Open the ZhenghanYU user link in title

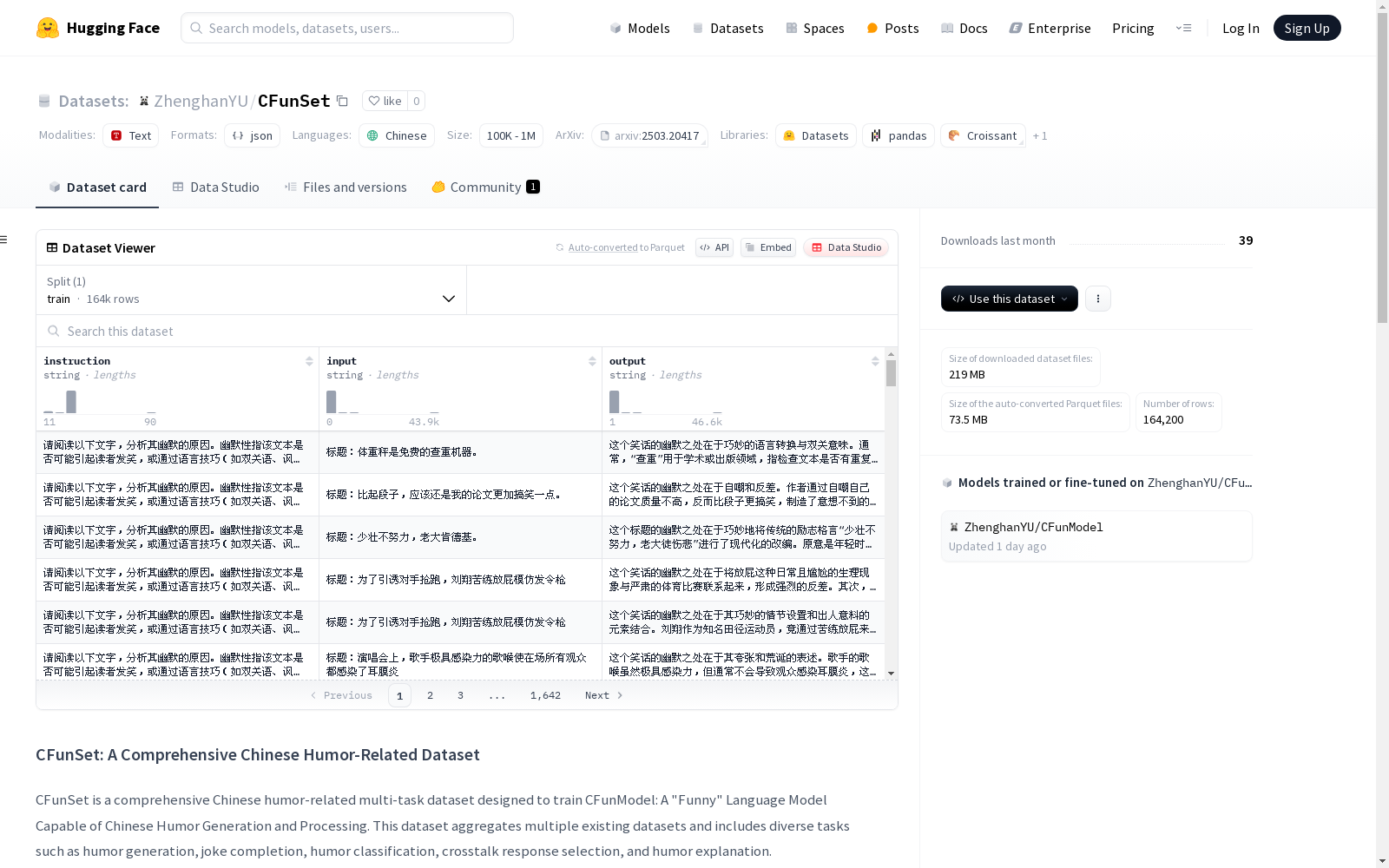201,101
